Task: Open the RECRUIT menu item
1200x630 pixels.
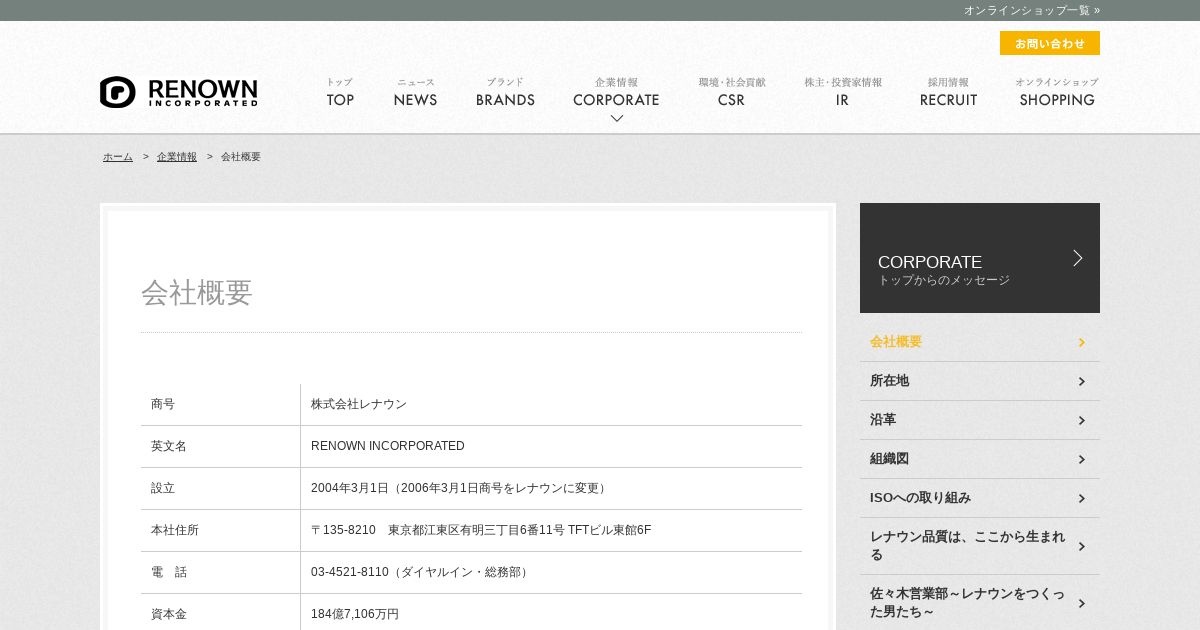Action: tap(948, 93)
